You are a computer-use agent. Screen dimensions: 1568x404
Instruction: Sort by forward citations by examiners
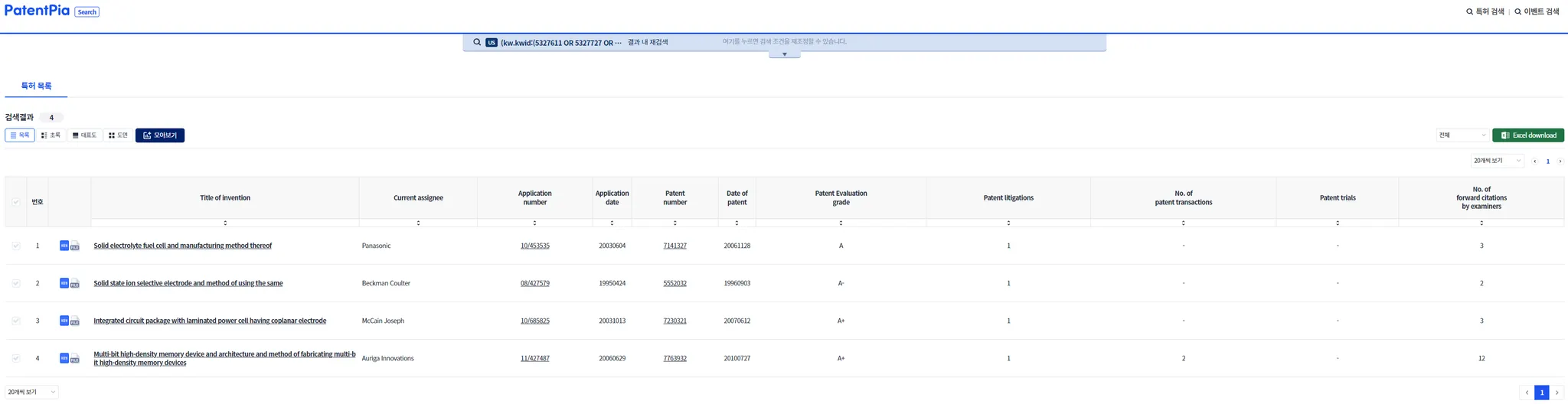click(1481, 223)
